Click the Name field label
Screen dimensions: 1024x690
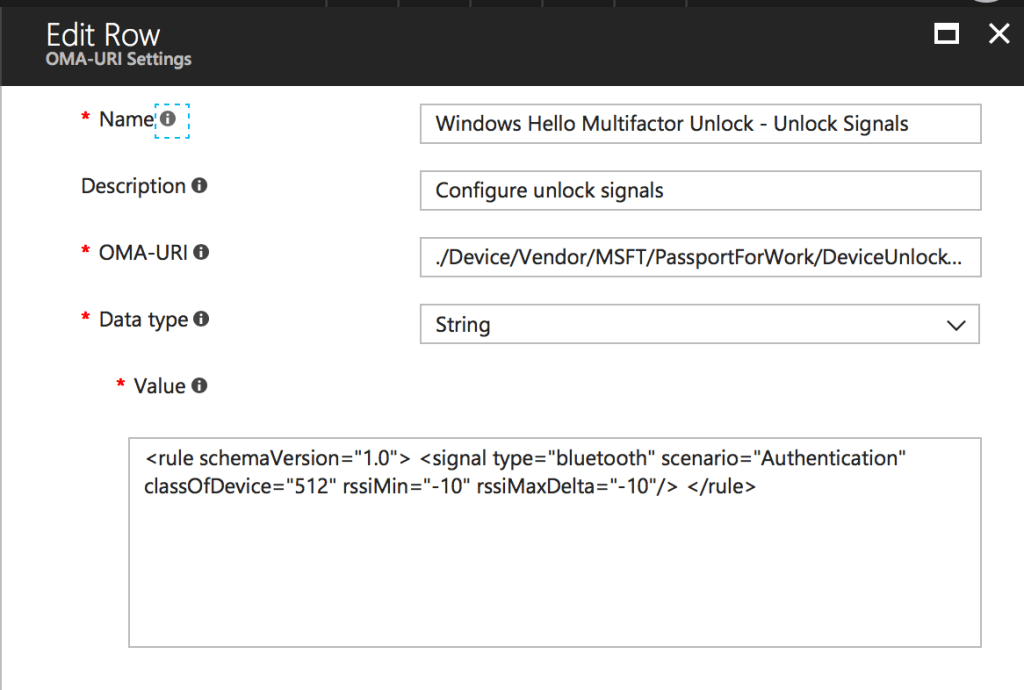(x=126, y=119)
